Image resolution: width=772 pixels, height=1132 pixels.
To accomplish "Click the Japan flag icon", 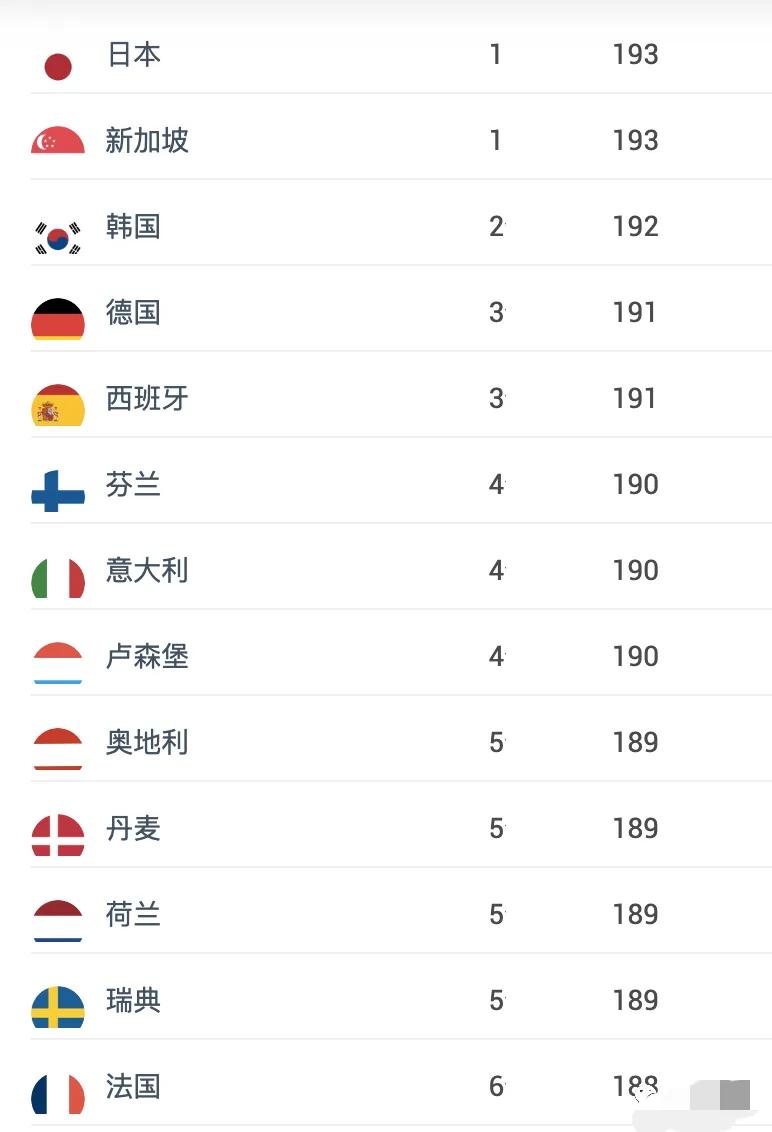I will point(58,64).
